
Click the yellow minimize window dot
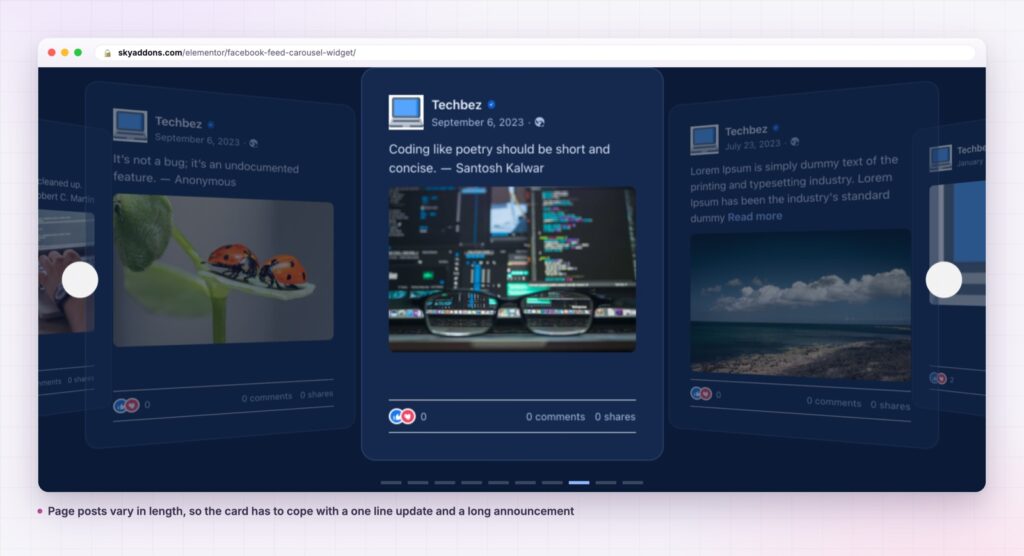pos(65,52)
